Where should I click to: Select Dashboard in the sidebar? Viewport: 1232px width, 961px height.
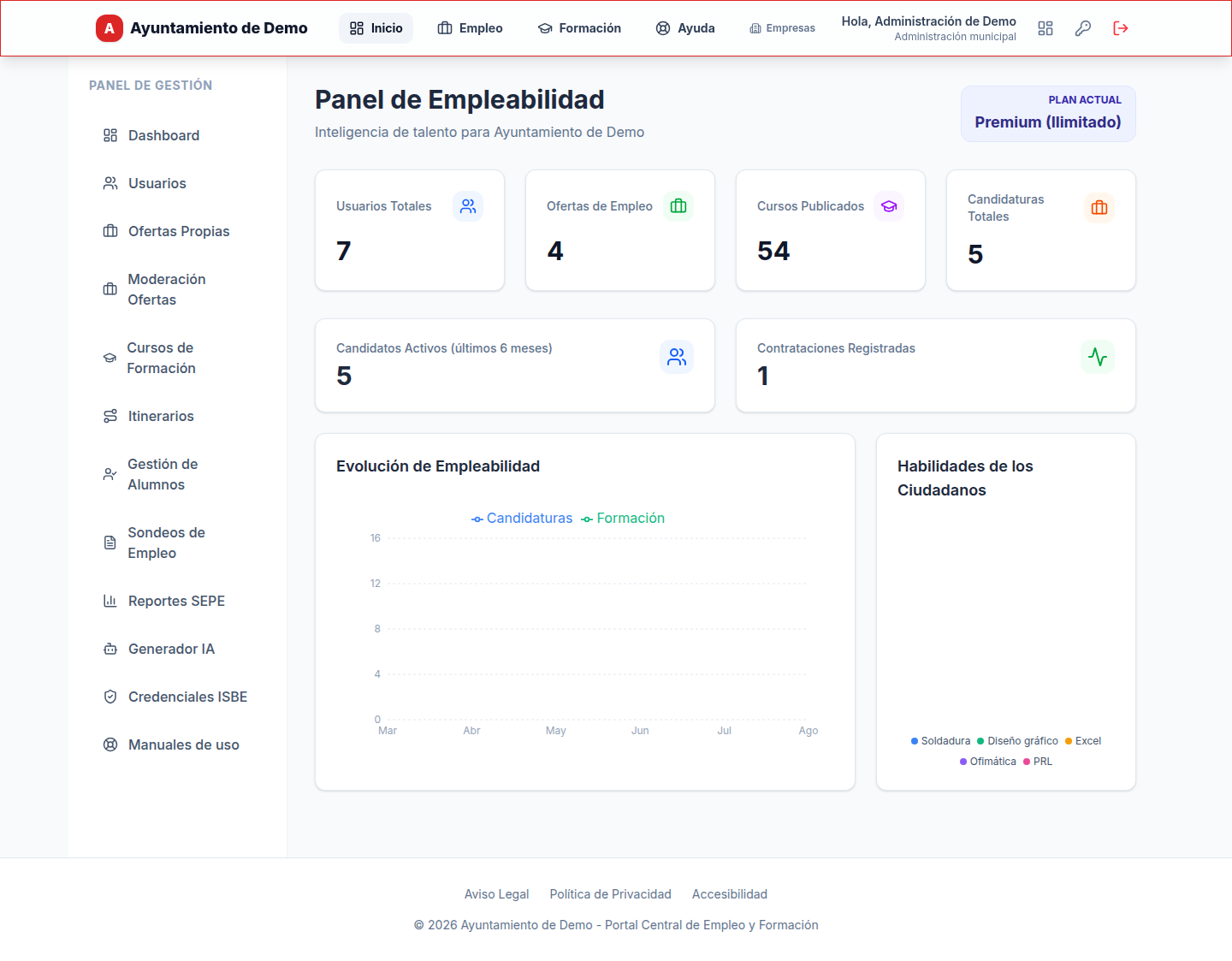pos(177,135)
